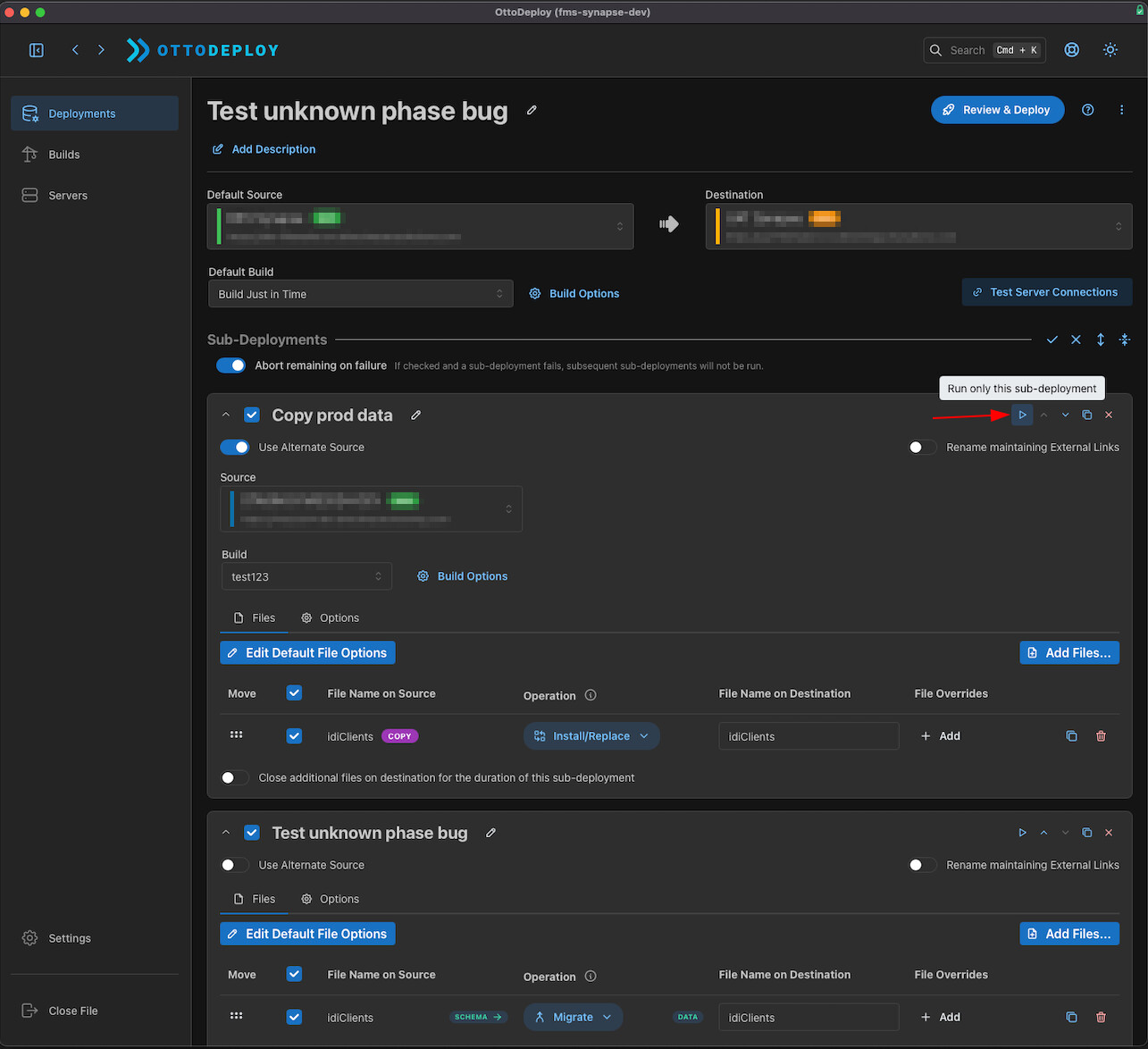The height and width of the screenshot is (1049, 1148).
Task: Delete the idiClients file row in Copy prod data
Action: tap(1101, 736)
